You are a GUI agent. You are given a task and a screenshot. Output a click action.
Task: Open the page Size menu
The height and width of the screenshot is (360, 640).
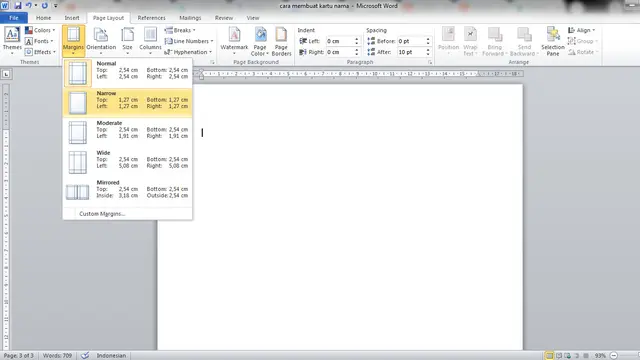127,41
